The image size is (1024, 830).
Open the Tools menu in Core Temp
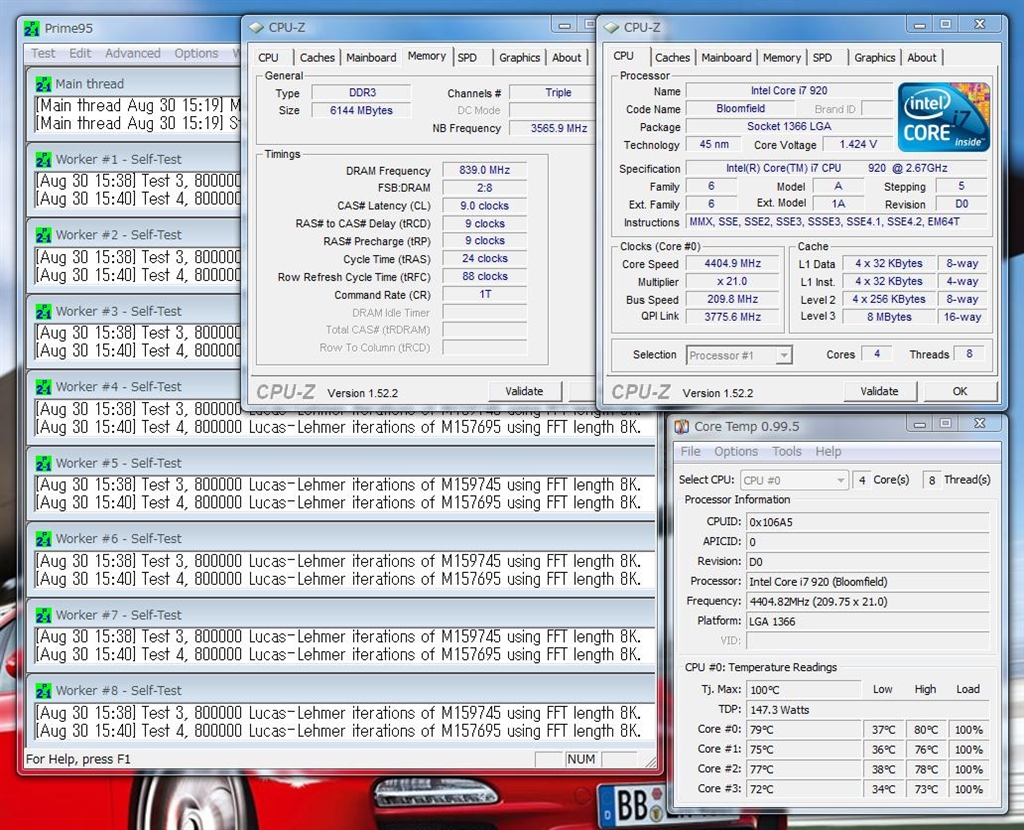[787, 452]
